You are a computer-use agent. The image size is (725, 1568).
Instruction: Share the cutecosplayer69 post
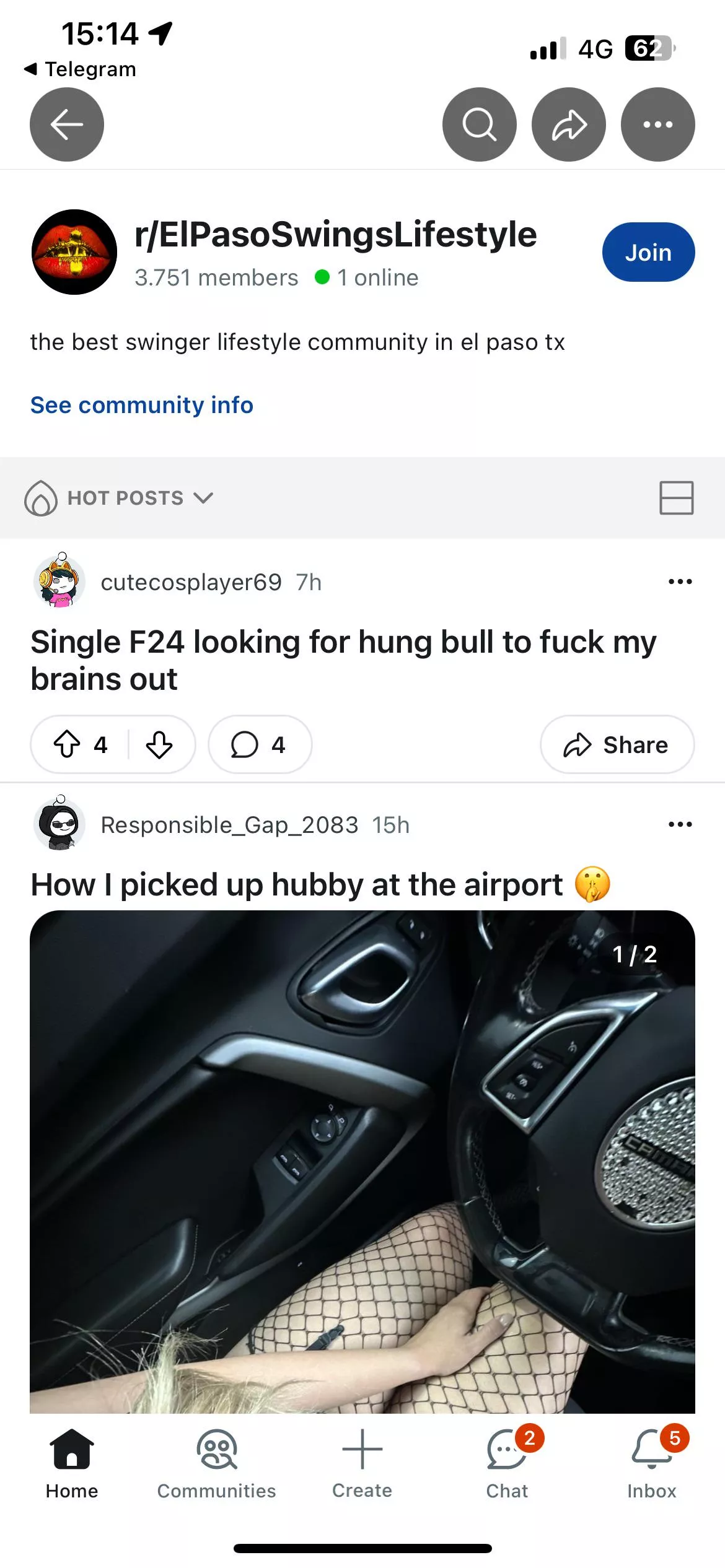[617, 744]
